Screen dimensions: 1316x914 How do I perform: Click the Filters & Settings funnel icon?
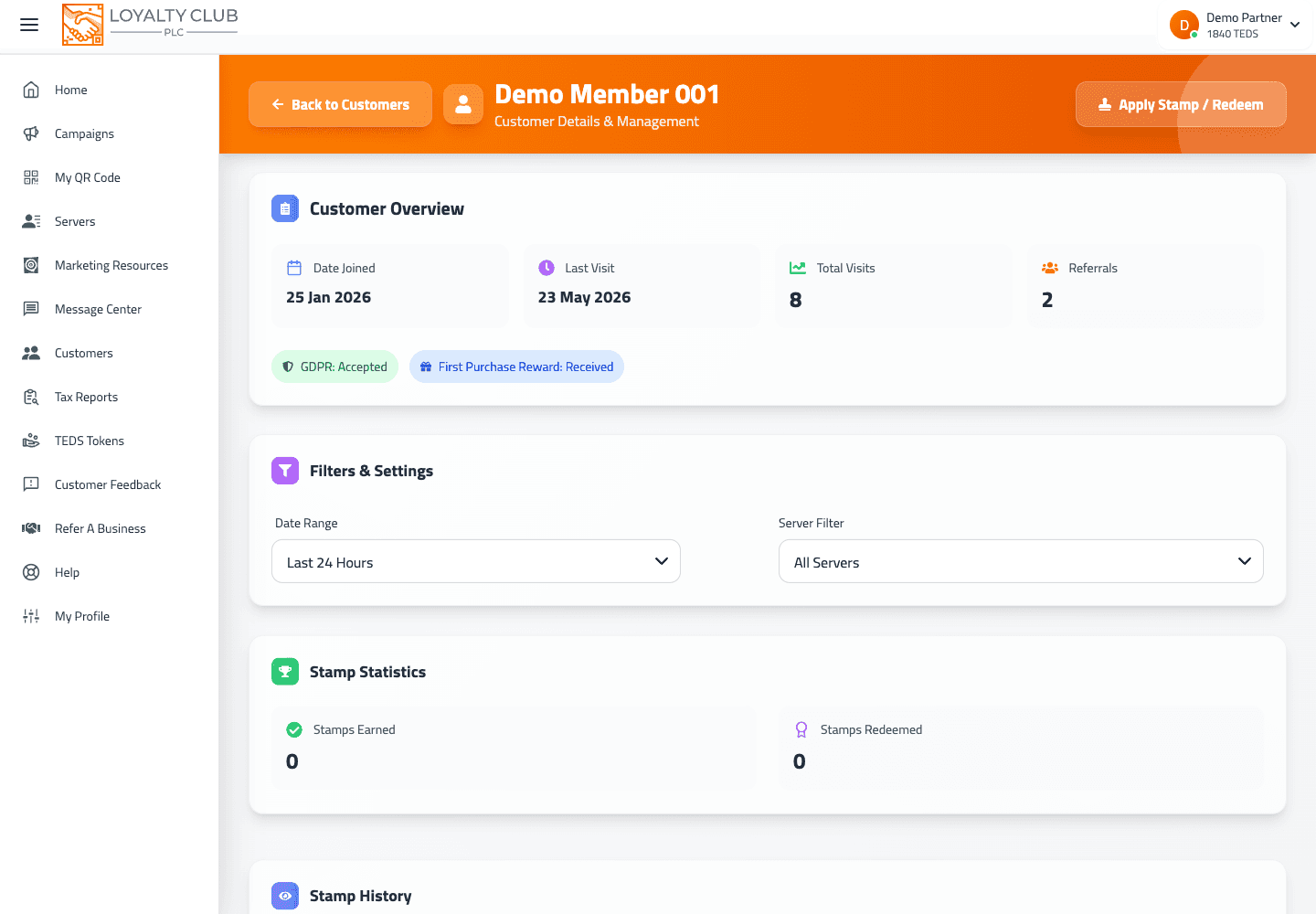[285, 471]
